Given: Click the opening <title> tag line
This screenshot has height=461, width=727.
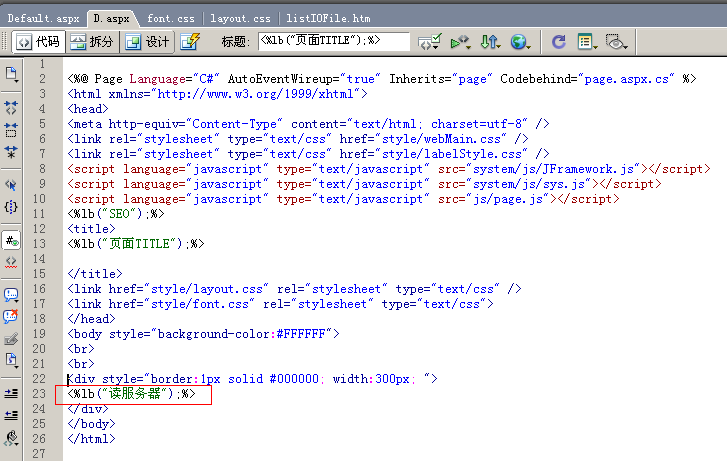Looking at the screenshot, I should pos(91,229).
